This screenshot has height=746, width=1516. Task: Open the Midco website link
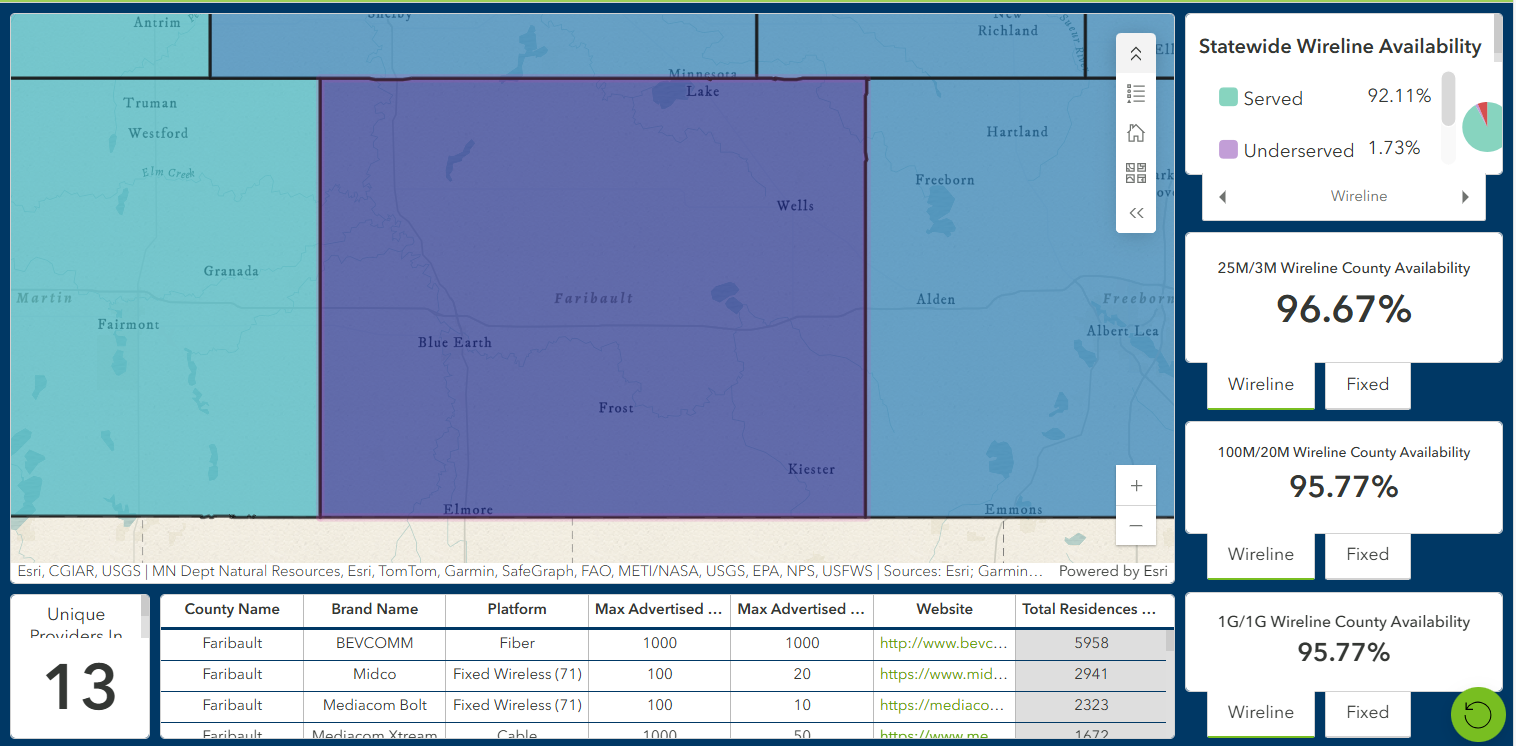tap(944, 674)
